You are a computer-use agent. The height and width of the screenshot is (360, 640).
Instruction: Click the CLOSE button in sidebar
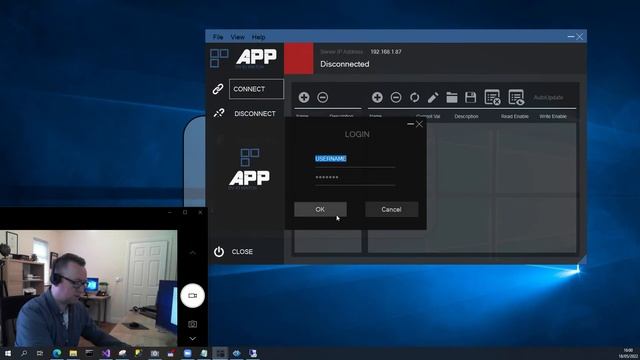click(242, 252)
